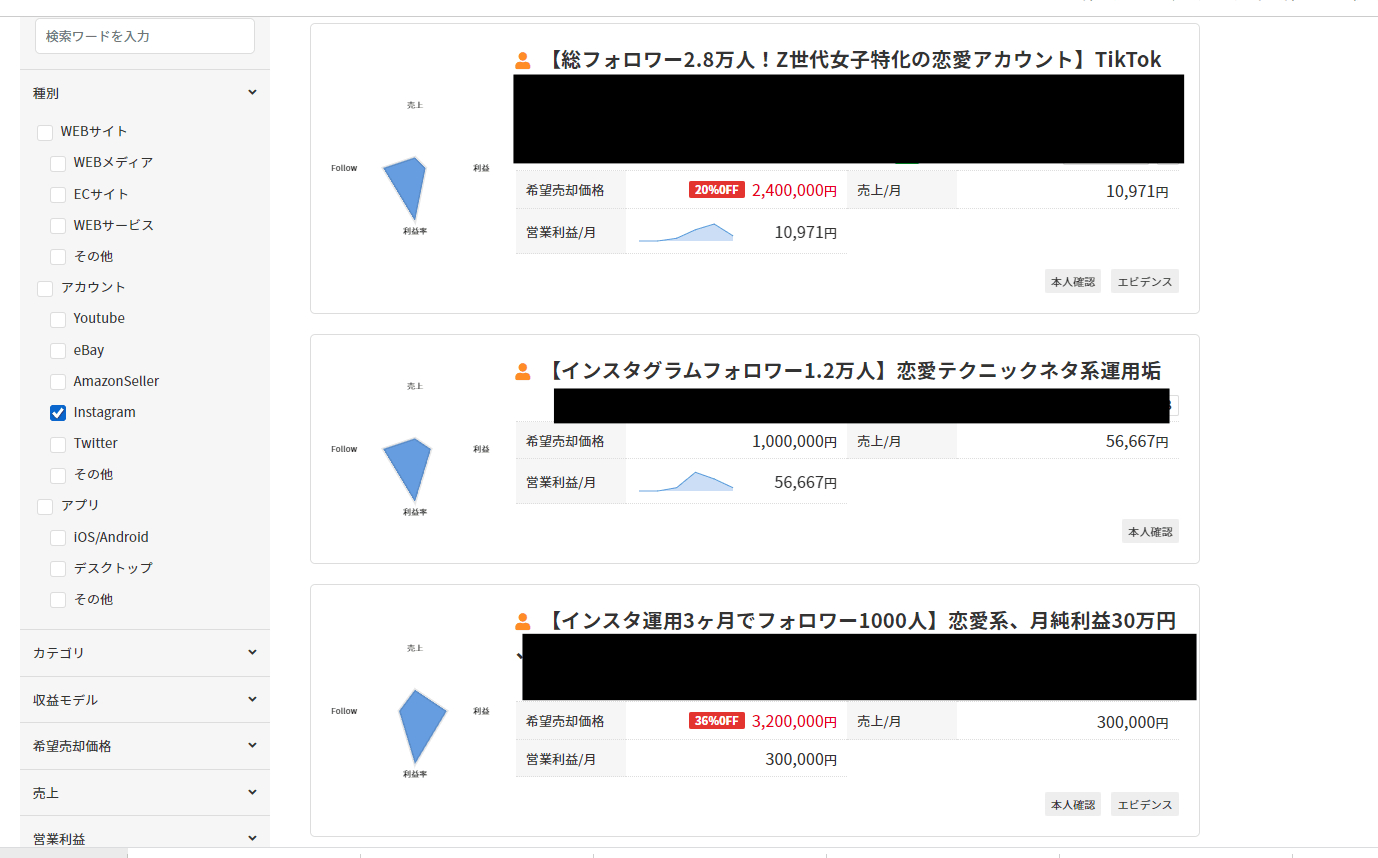Check the WEBメディア checkbox
This screenshot has width=1378, height=858.
[x=58, y=163]
